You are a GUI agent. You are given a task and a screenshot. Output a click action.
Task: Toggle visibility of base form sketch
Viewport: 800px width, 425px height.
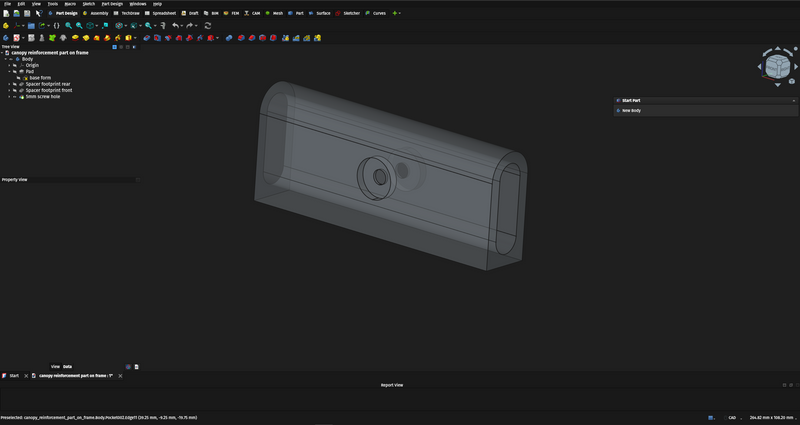(18, 78)
